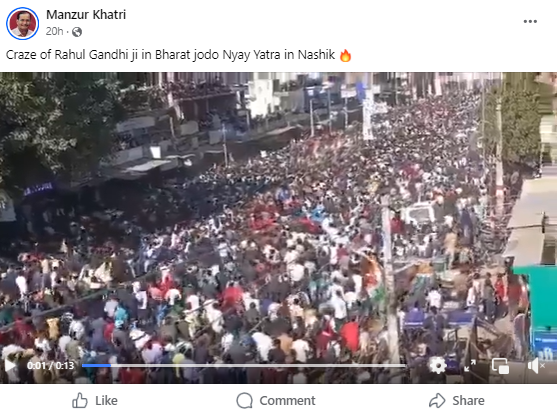Open the 20h post timestamp link
Screen dimensions: 557x416
[x=54, y=32]
